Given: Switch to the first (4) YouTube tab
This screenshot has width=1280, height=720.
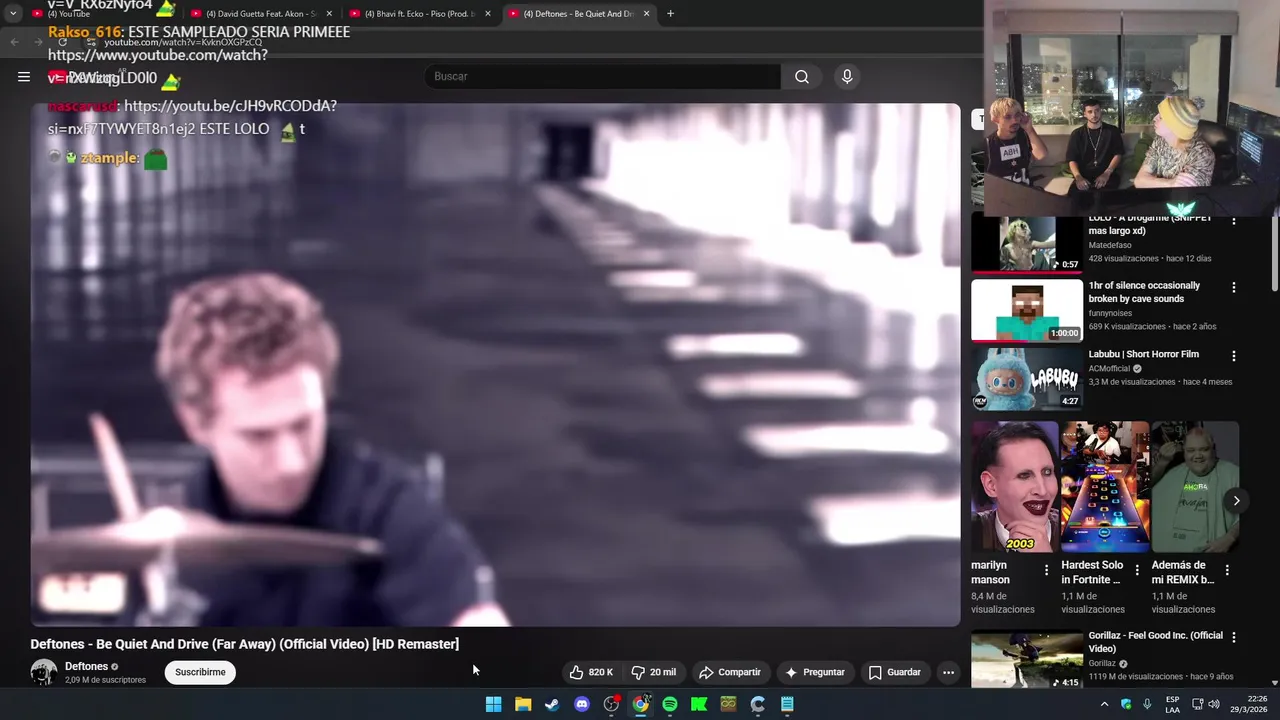Looking at the screenshot, I should (95, 14).
